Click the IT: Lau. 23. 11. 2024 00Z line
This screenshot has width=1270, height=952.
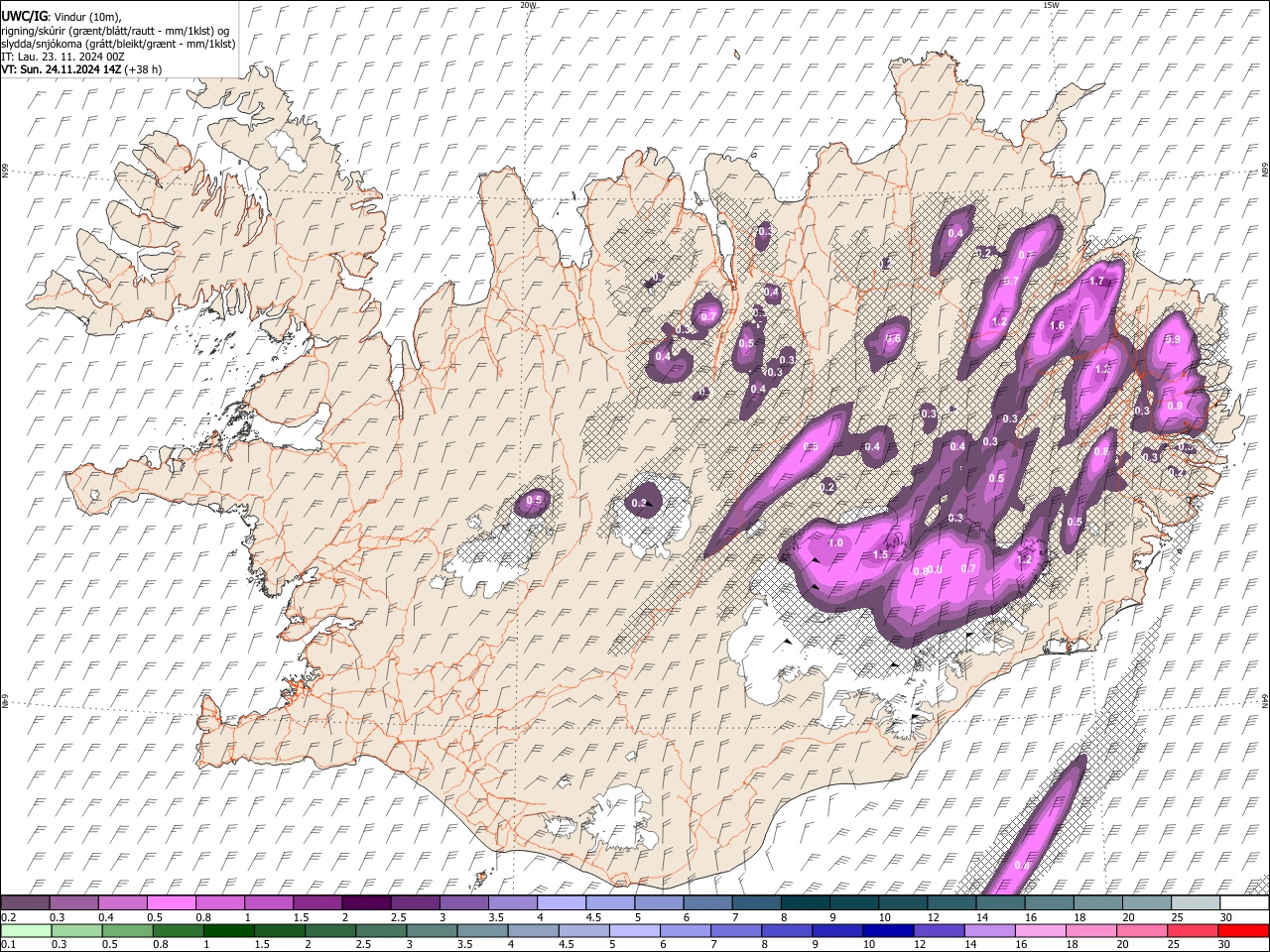63,57
